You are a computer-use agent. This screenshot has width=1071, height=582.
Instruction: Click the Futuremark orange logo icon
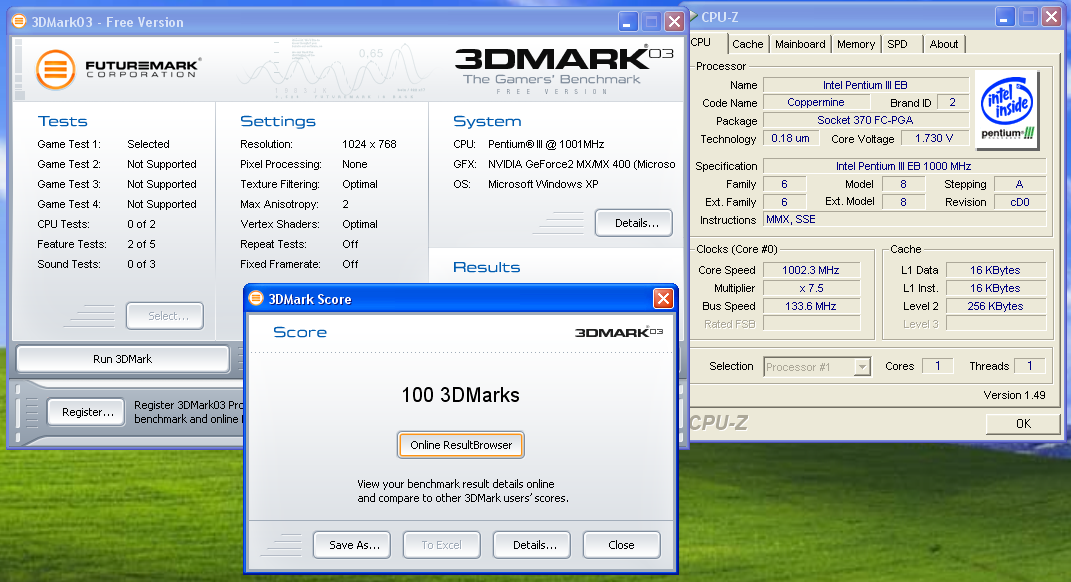pyautogui.click(x=55, y=69)
